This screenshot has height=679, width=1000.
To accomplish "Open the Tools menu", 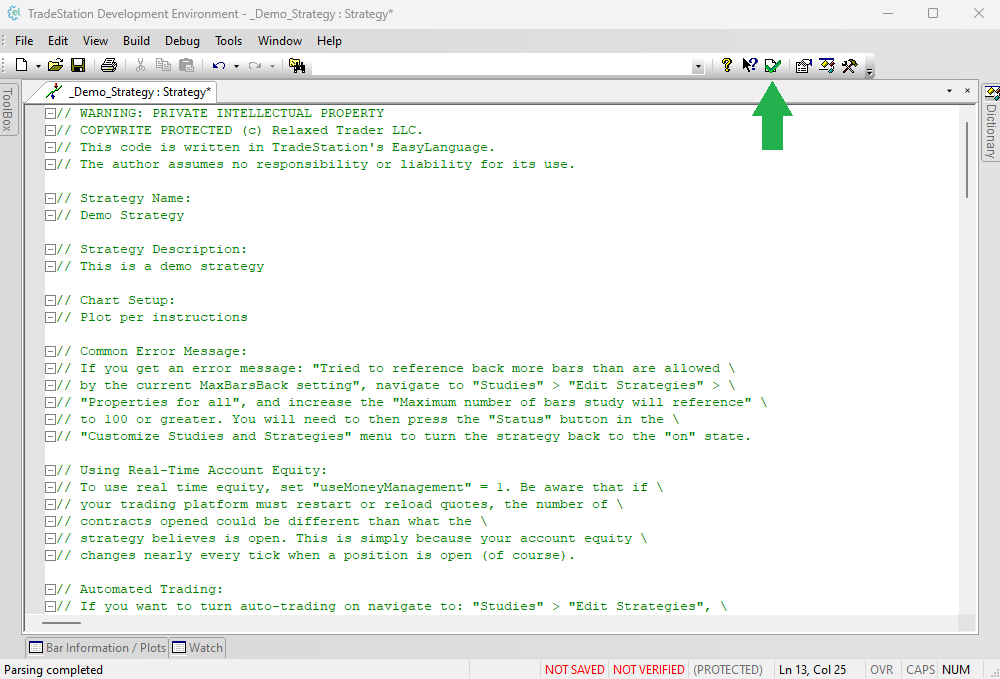I will (x=228, y=41).
